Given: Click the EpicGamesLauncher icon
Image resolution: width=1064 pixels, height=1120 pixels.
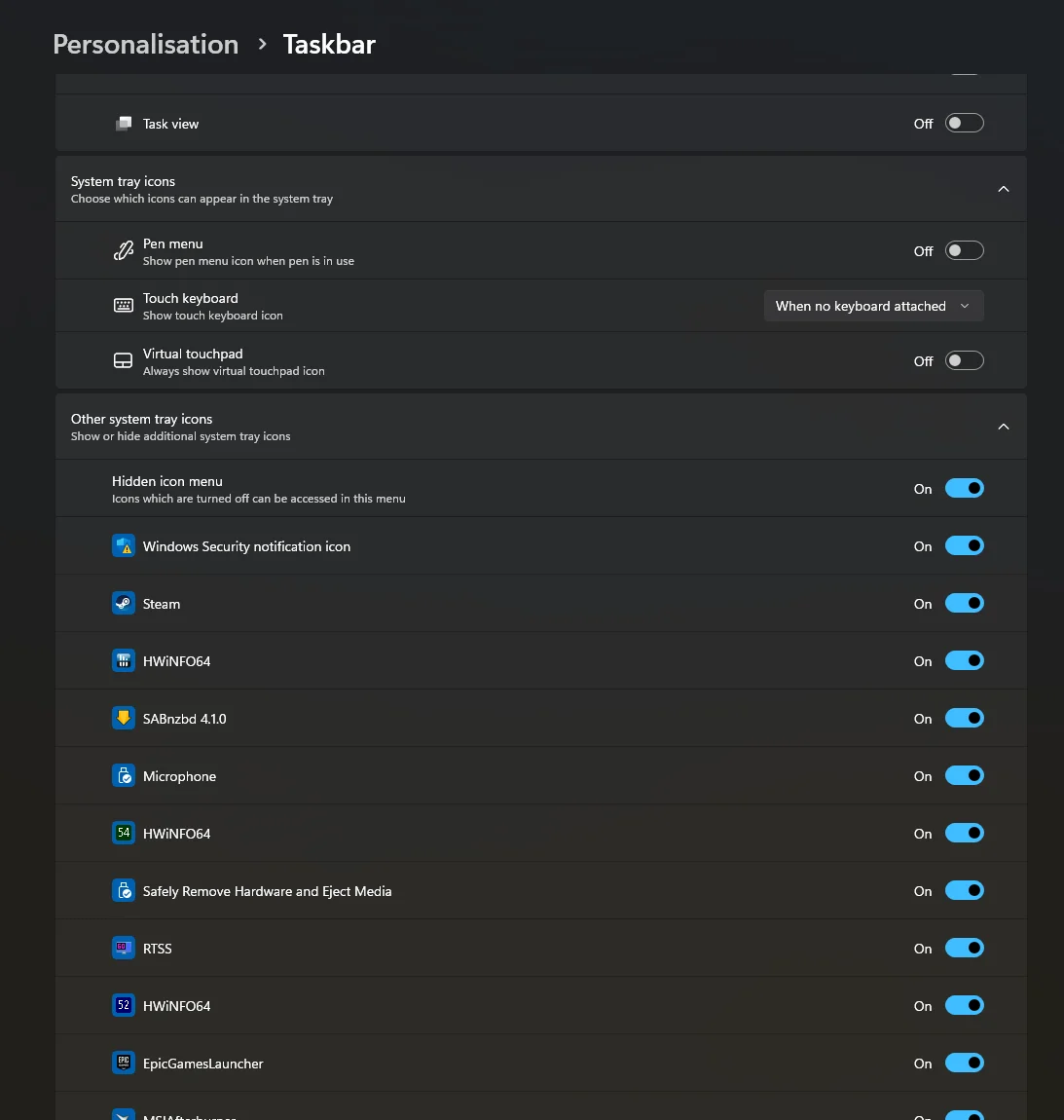Looking at the screenshot, I should (124, 1063).
